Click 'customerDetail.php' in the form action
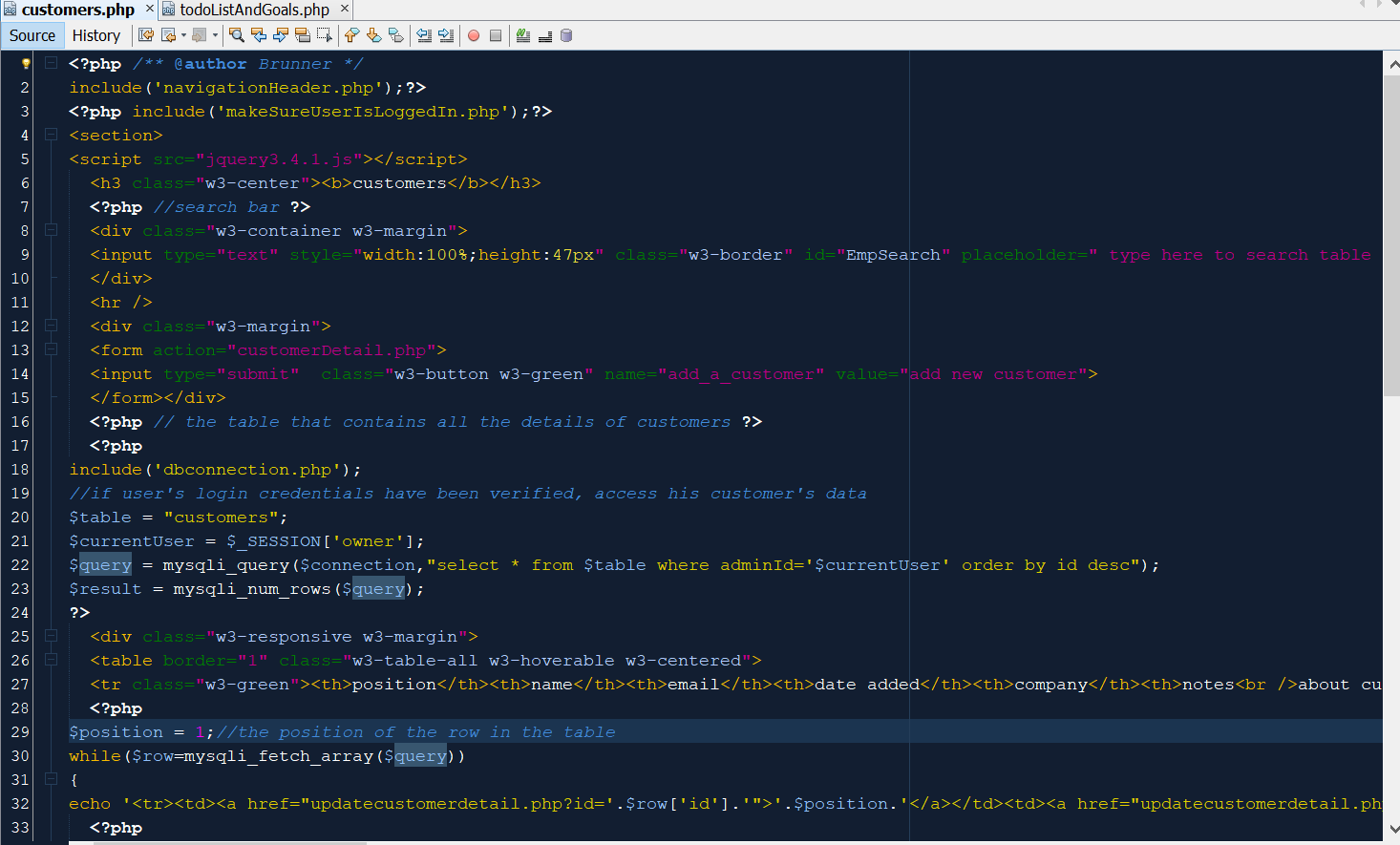Screen dimensions: 1400x845 click(x=331, y=350)
